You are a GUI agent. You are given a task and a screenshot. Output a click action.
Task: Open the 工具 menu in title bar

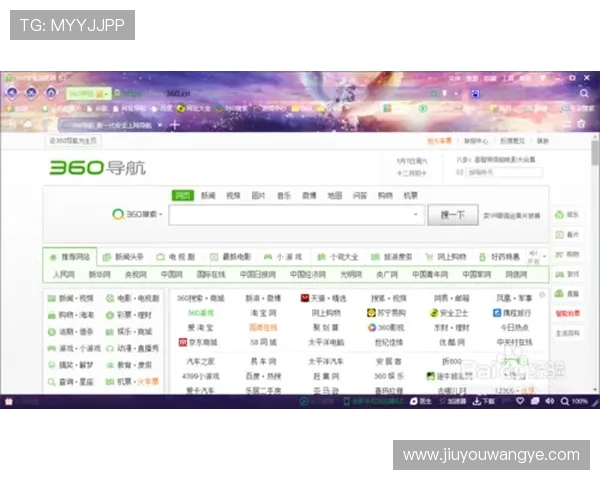point(508,78)
